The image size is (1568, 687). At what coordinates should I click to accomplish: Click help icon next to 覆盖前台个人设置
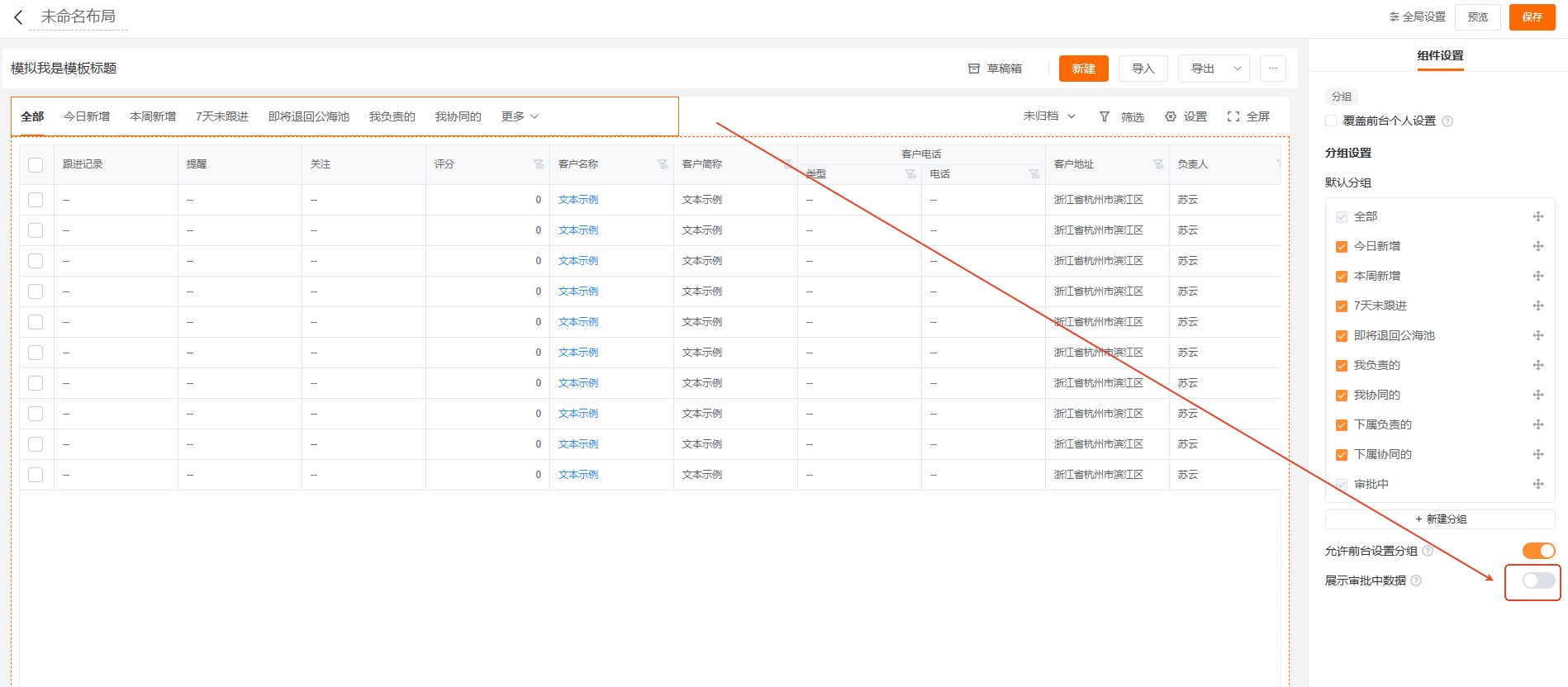point(1447,121)
